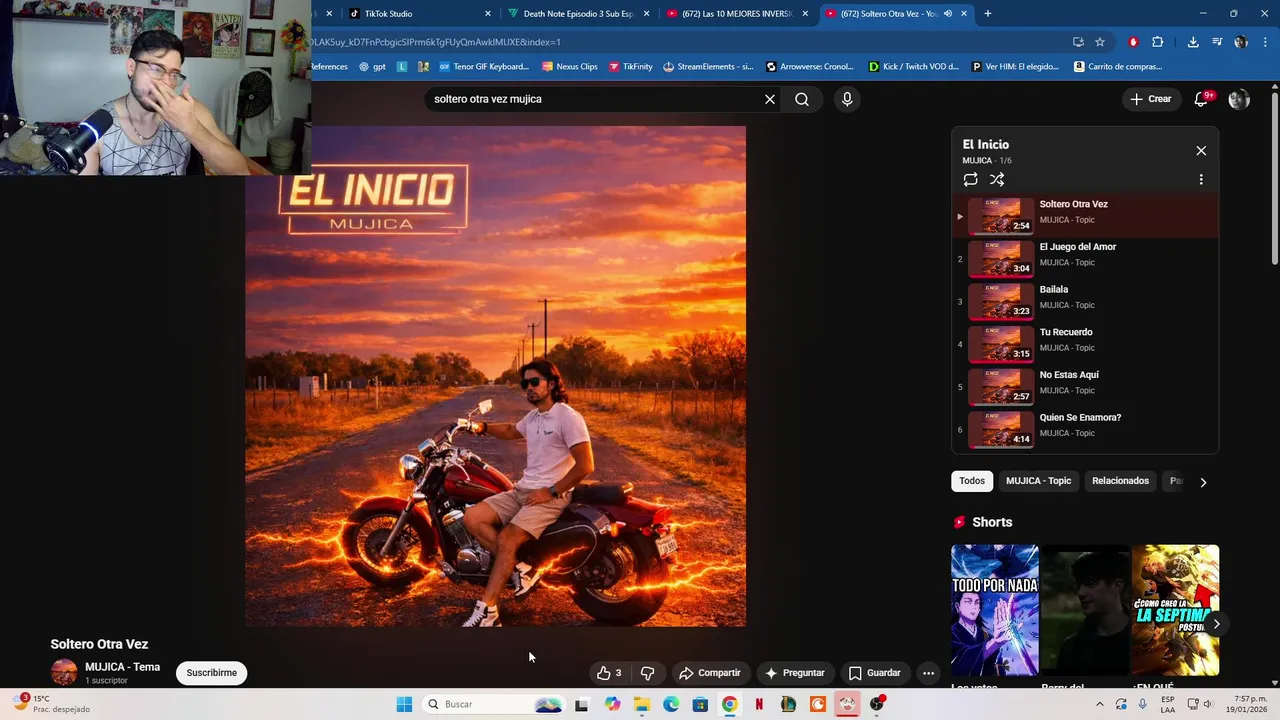
Task: Subscribe using the Suscribirme button
Action: tap(211, 673)
